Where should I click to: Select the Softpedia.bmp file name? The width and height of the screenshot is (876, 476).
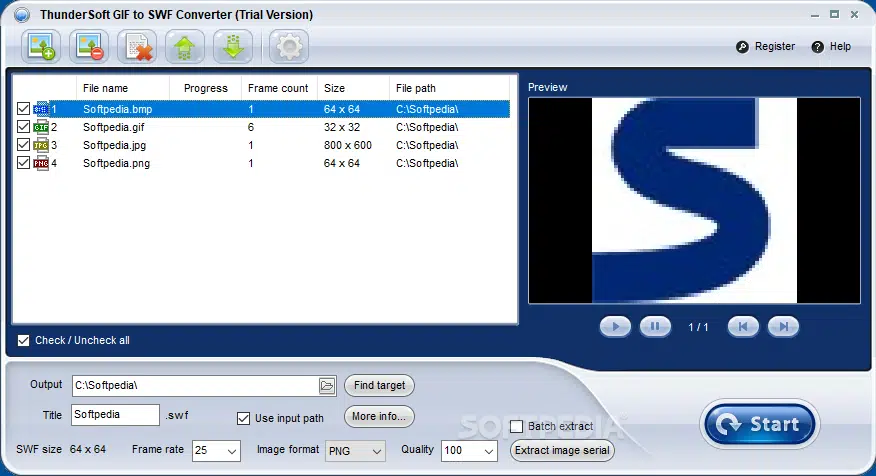(x=117, y=109)
